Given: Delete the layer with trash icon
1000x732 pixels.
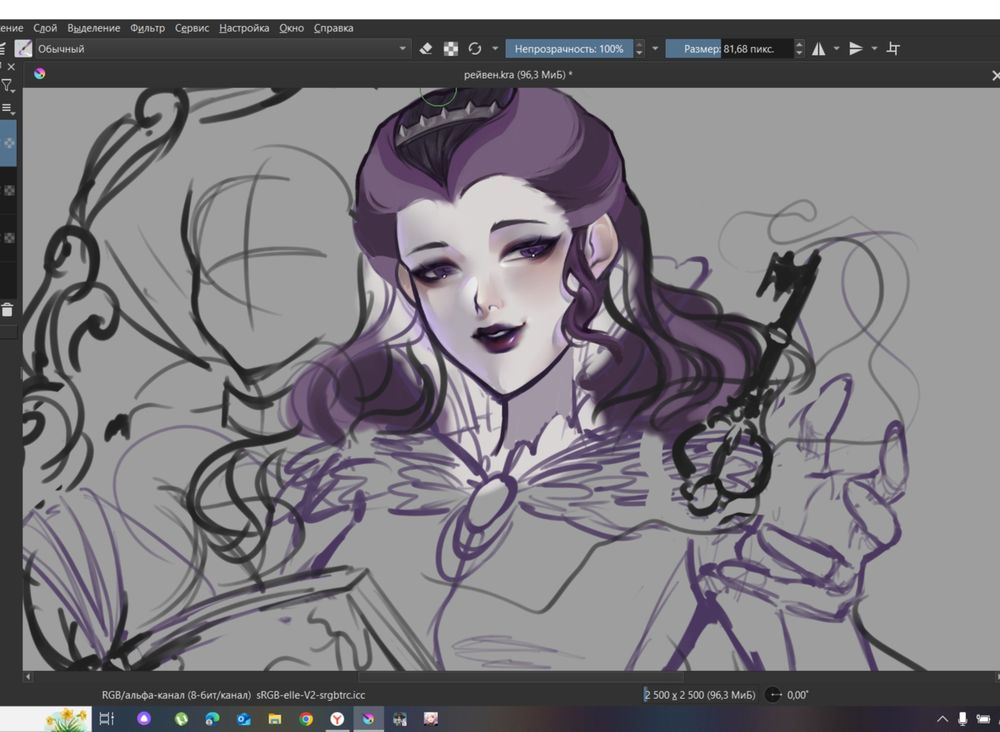Looking at the screenshot, I should pyautogui.click(x=7, y=311).
